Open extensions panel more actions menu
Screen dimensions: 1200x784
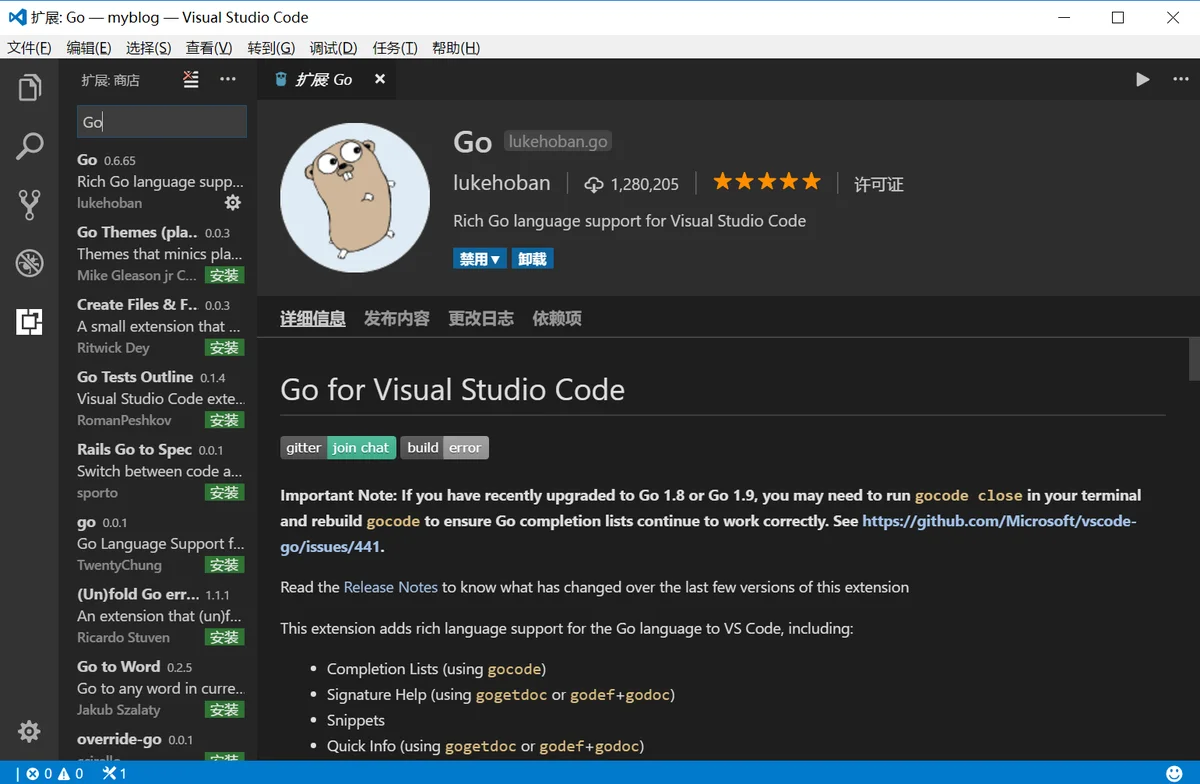pyautogui.click(x=228, y=79)
